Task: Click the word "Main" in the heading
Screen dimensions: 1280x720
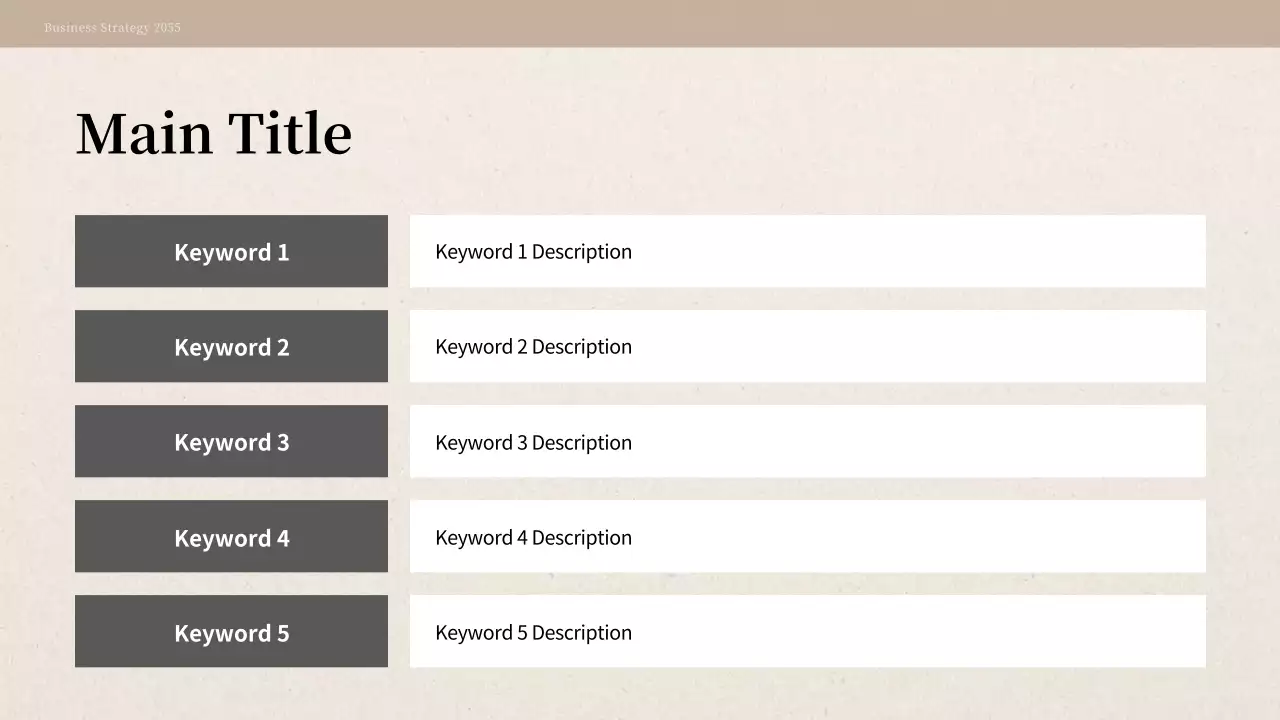Action: point(144,134)
